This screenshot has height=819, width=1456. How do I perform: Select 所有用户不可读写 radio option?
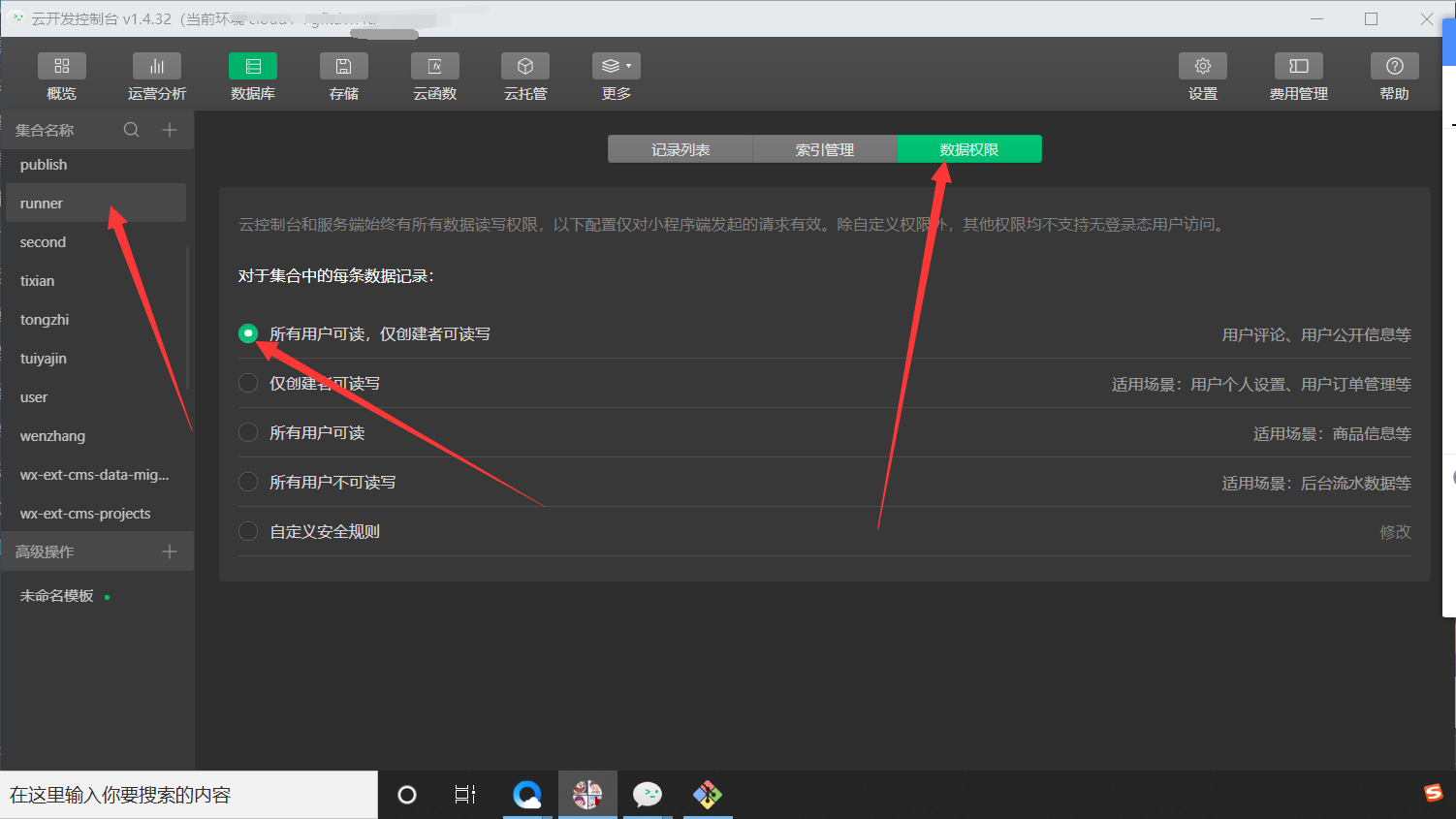[x=248, y=482]
